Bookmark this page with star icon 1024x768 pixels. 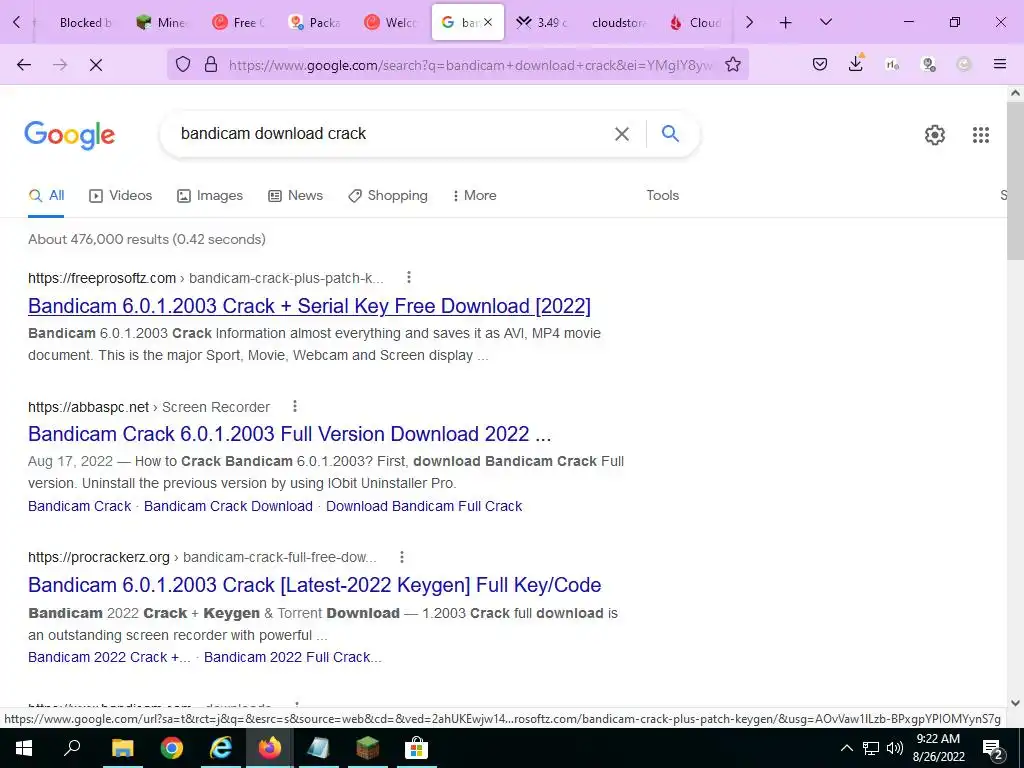733,64
